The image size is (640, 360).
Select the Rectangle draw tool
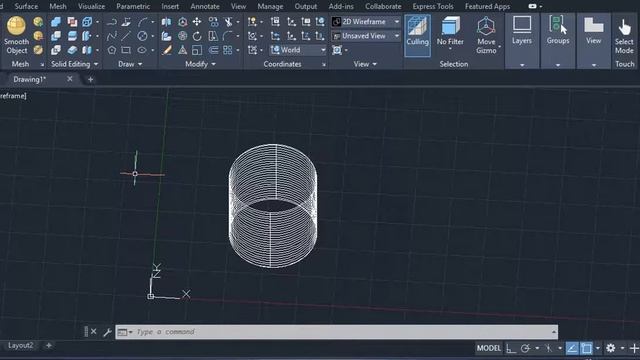pos(126,50)
